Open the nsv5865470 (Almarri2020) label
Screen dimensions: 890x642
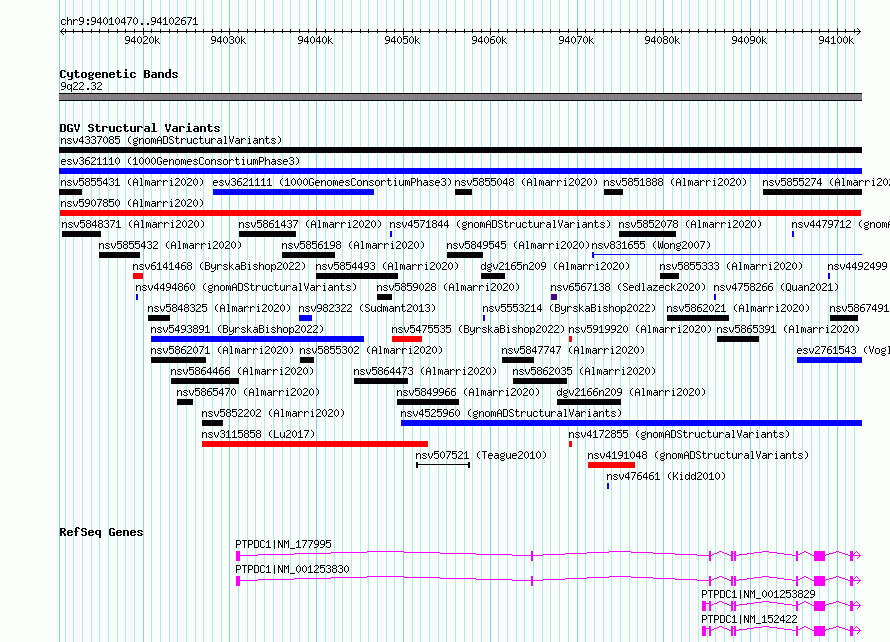(248, 392)
